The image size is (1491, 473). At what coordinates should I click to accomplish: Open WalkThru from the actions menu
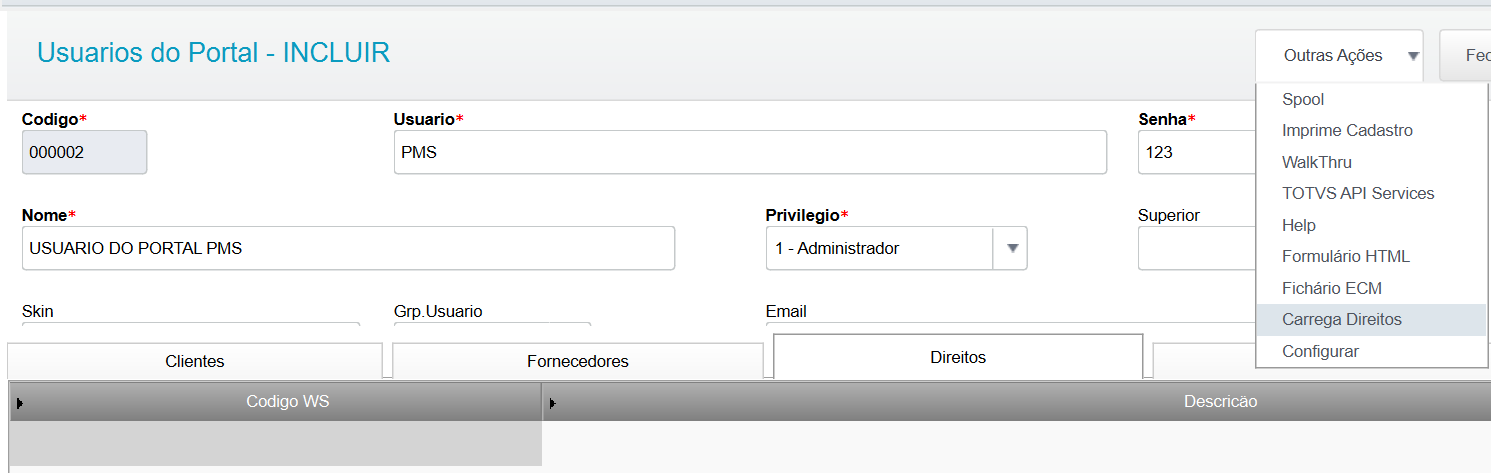coord(1316,162)
